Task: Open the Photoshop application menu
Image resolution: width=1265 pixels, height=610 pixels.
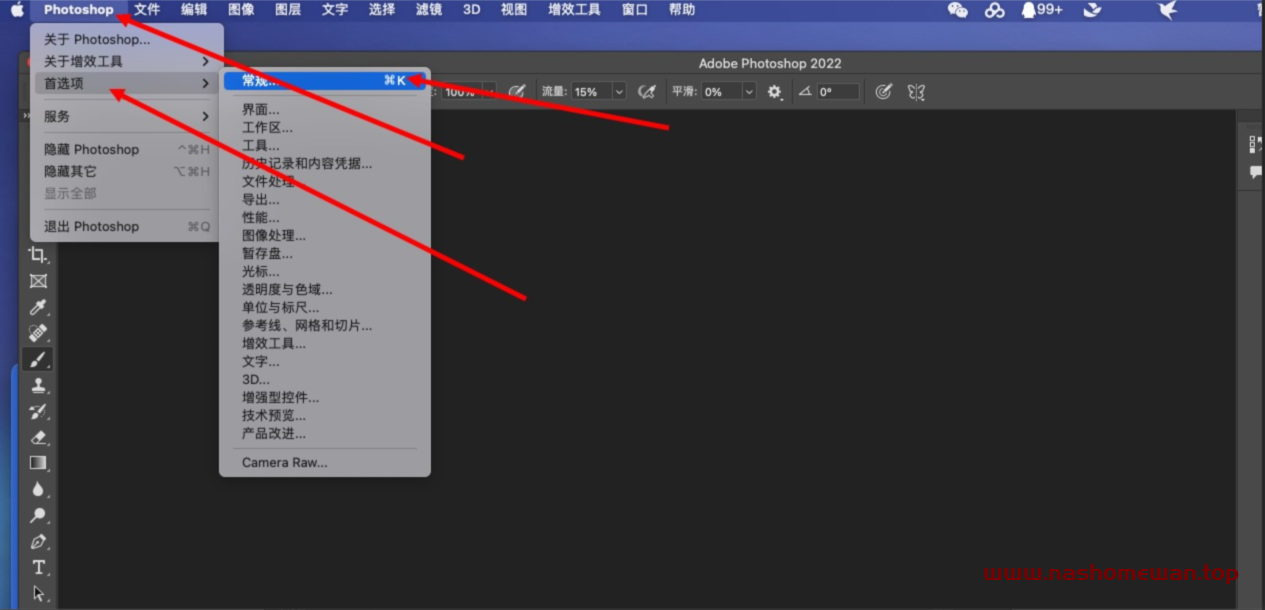Action: coord(79,10)
